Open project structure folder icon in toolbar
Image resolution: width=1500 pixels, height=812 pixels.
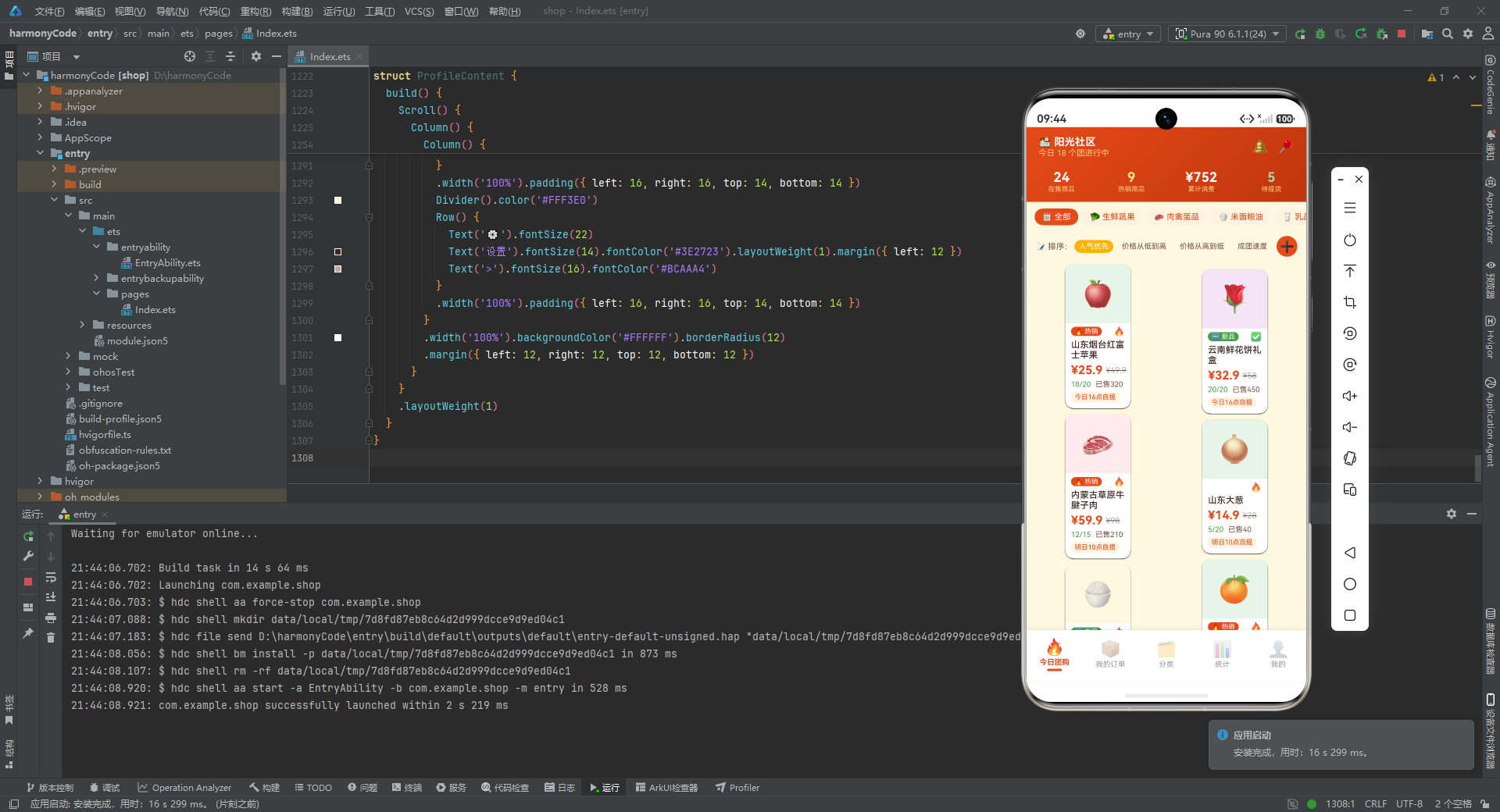(x=1427, y=34)
